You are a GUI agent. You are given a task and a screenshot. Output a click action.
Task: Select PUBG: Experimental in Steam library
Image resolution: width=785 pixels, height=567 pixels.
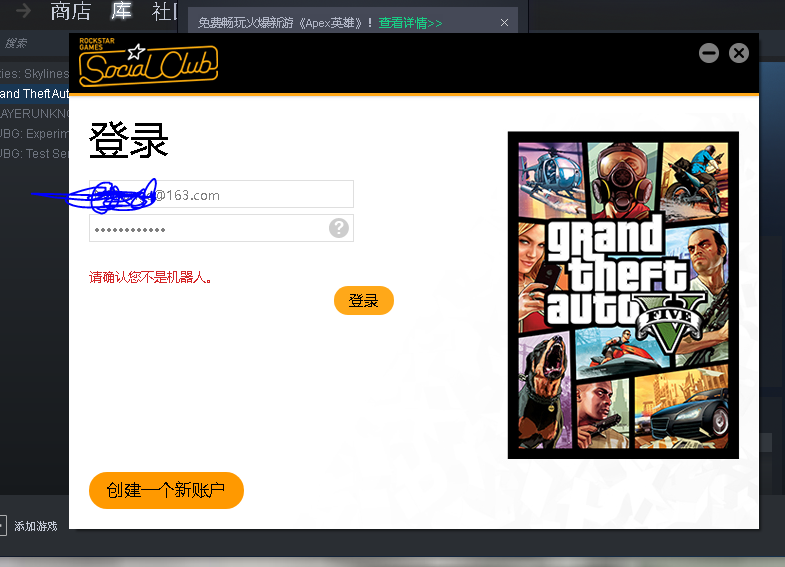click(x=35, y=134)
